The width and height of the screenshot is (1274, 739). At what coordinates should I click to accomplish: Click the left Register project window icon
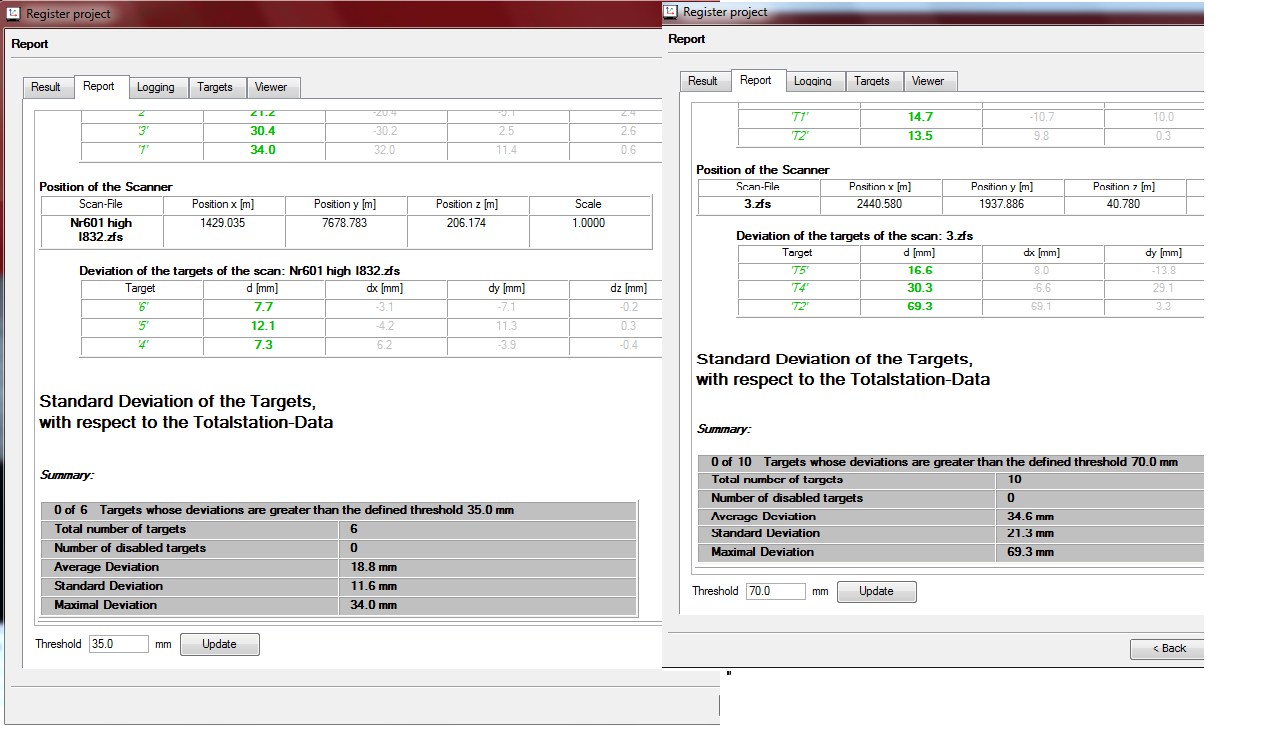(x=14, y=14)
